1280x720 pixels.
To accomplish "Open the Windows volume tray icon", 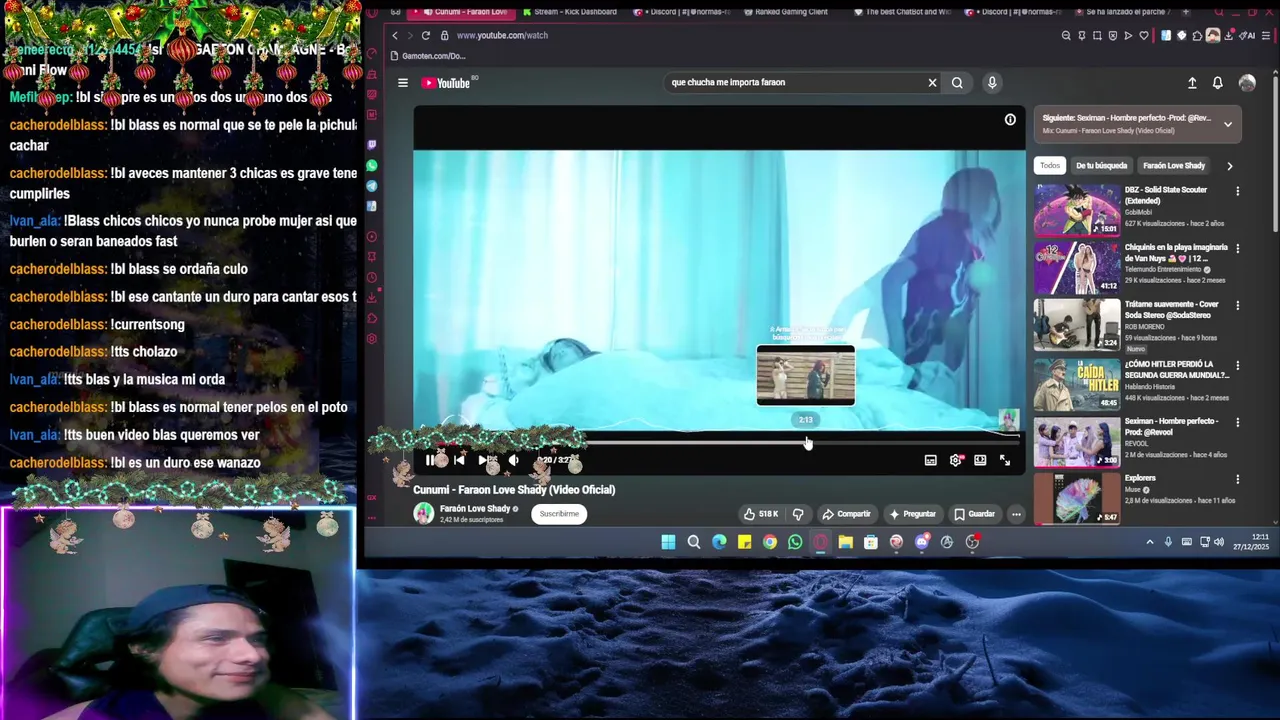I will coord(1218,542).
